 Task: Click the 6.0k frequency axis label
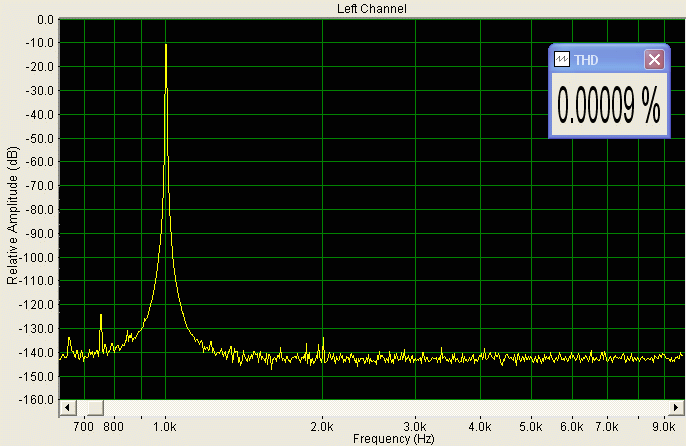click(572, 427)
